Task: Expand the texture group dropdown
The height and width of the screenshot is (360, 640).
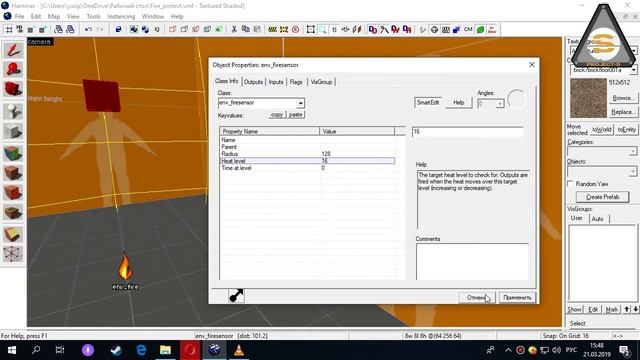Action: point(633,51)
